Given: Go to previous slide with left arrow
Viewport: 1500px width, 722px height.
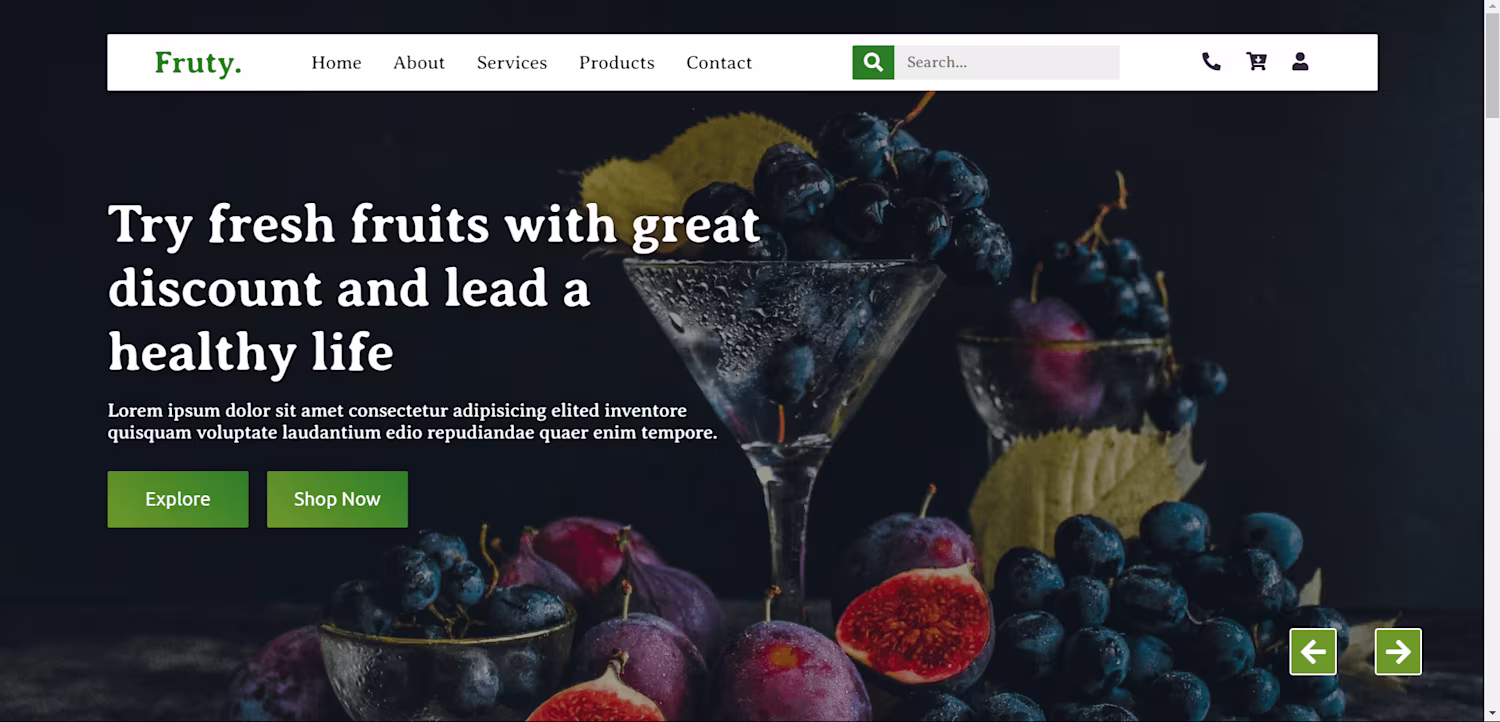Looking at the screenshot, I should point(1313,652).
